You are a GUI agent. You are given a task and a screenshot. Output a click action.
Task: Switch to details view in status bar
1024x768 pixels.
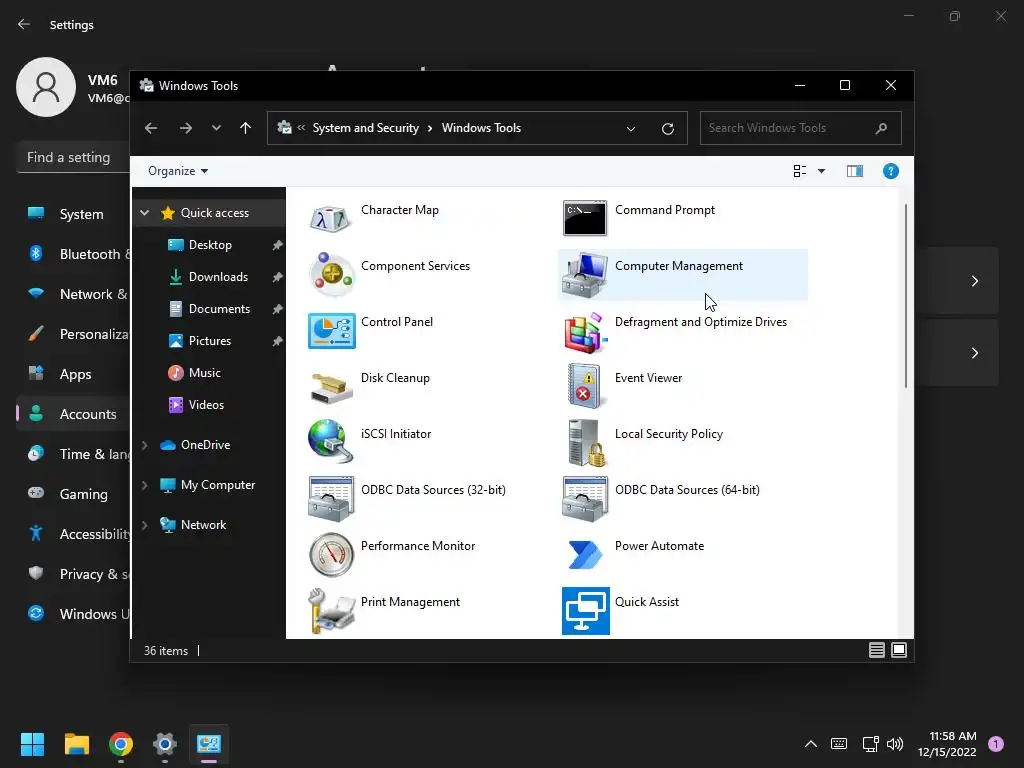876,650
